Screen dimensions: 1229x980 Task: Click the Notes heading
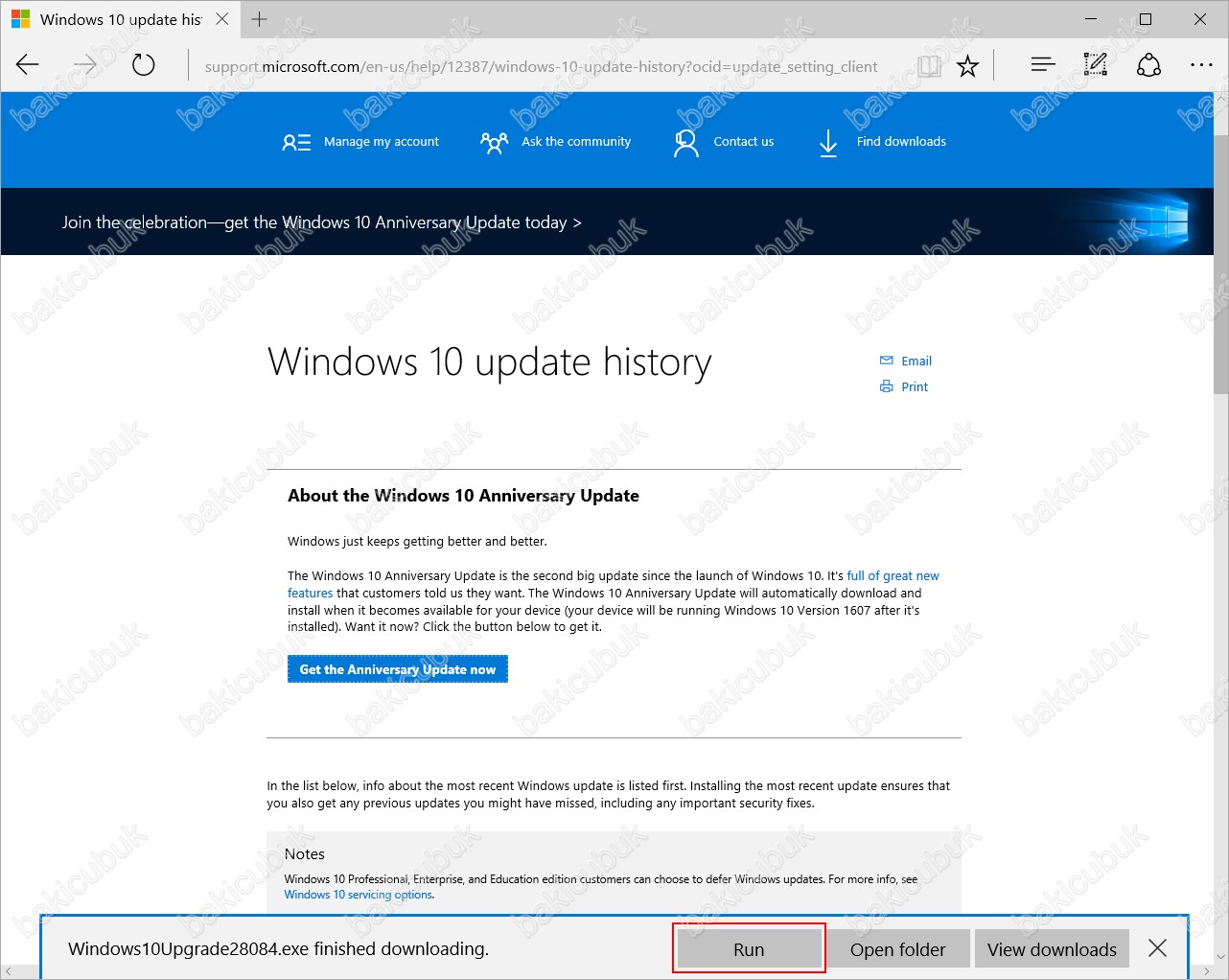pyautogui.click(x=305, y=854)
